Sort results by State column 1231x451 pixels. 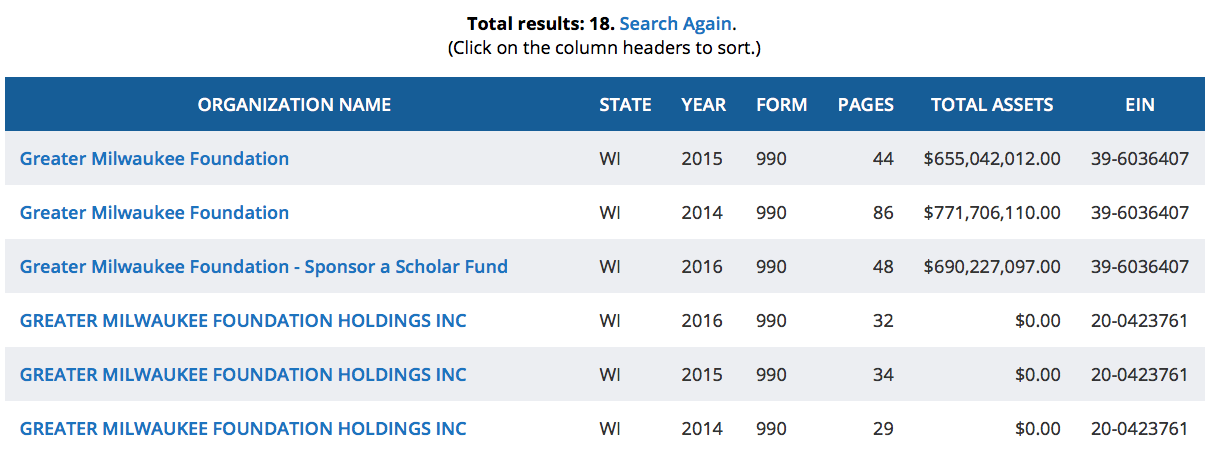(x=625, y=105)
